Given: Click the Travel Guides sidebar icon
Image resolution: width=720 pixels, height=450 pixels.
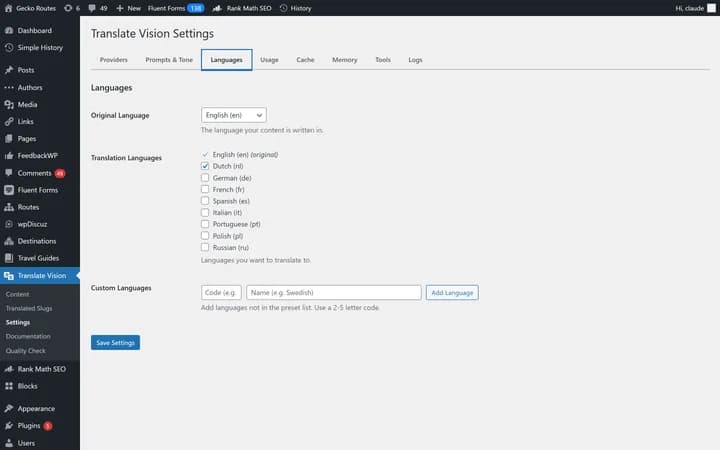Looking at the screenshot, I should 9,258.
